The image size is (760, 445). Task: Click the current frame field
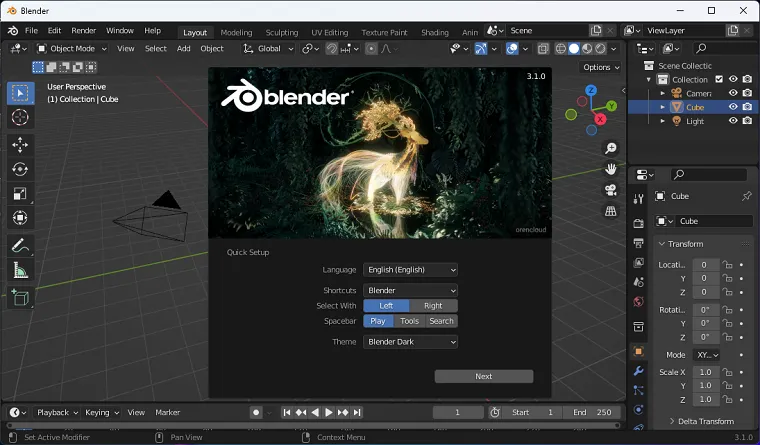(458, 413)
